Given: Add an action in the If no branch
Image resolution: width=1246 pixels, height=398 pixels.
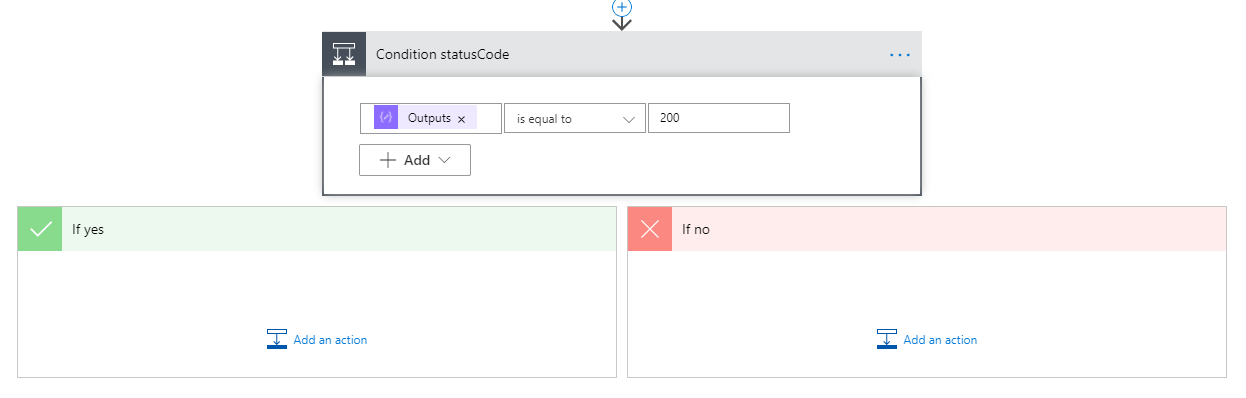Looking at the screenshot, I should click(x=927, y=340).
